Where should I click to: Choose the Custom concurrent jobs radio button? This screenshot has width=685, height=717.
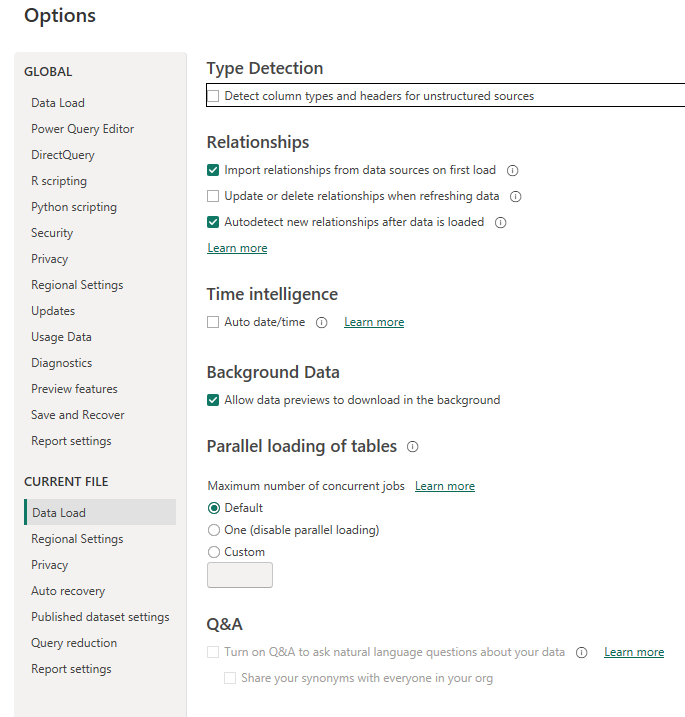(x=214, y=552)
